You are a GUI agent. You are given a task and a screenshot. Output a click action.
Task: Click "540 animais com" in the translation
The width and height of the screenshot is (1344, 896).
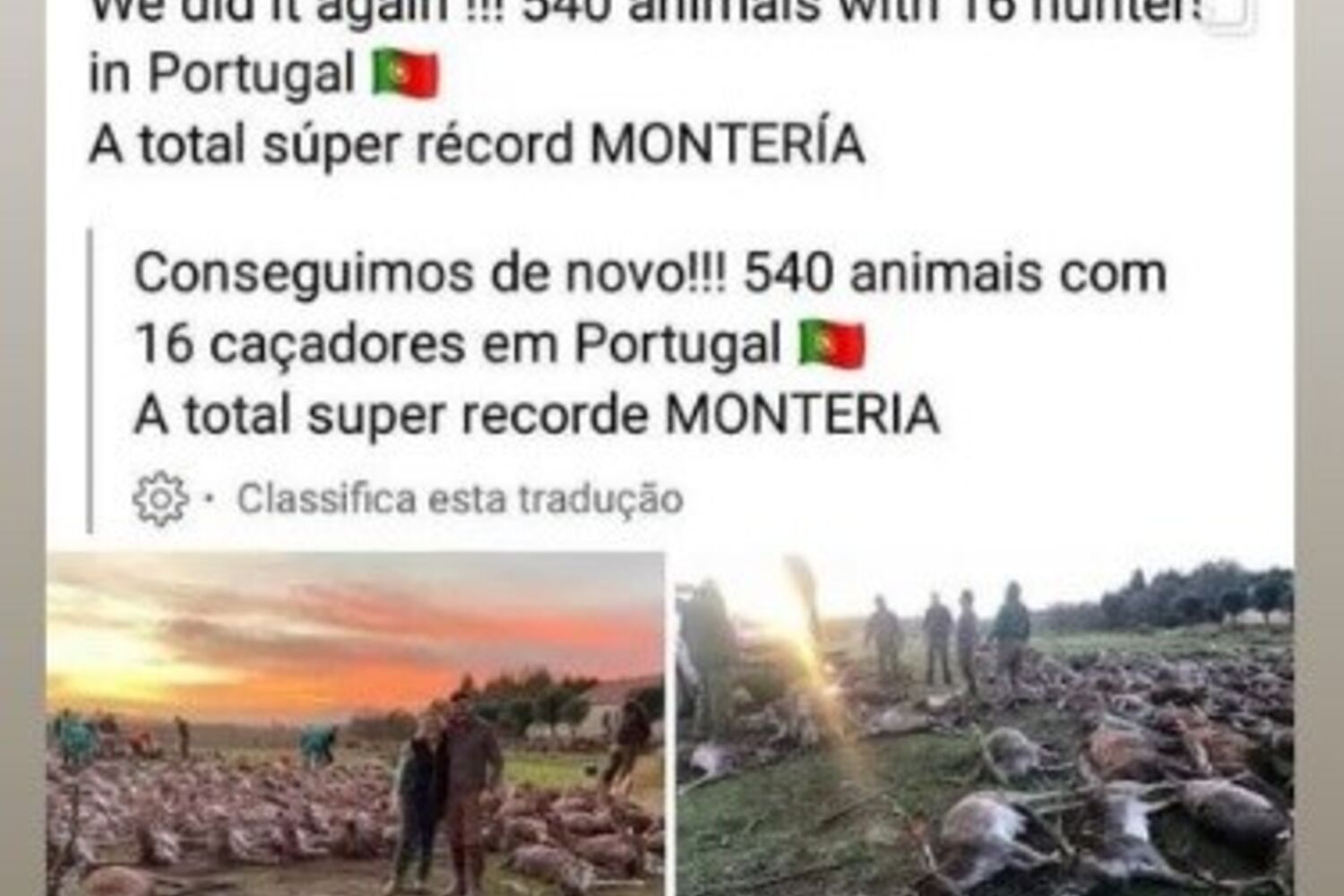pyautogui.click(x=955, y=272)
